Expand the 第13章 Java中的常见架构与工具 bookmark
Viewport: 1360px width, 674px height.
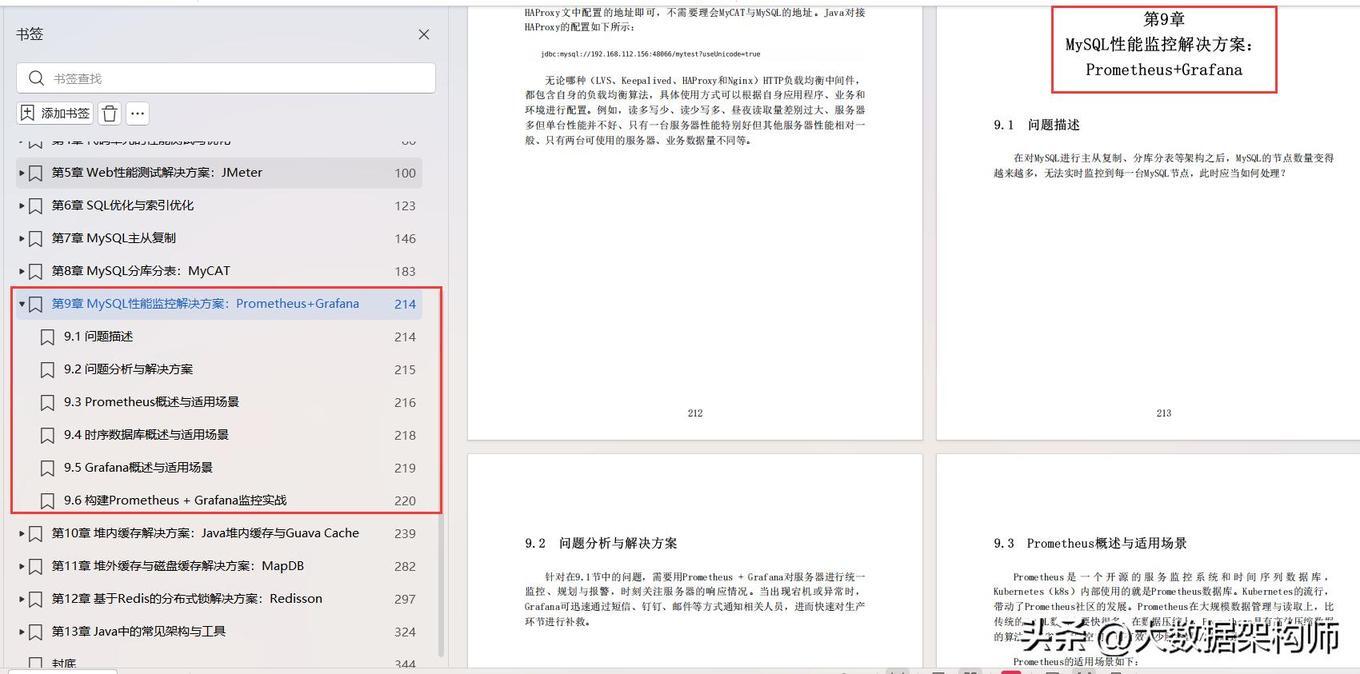[22, 632]
